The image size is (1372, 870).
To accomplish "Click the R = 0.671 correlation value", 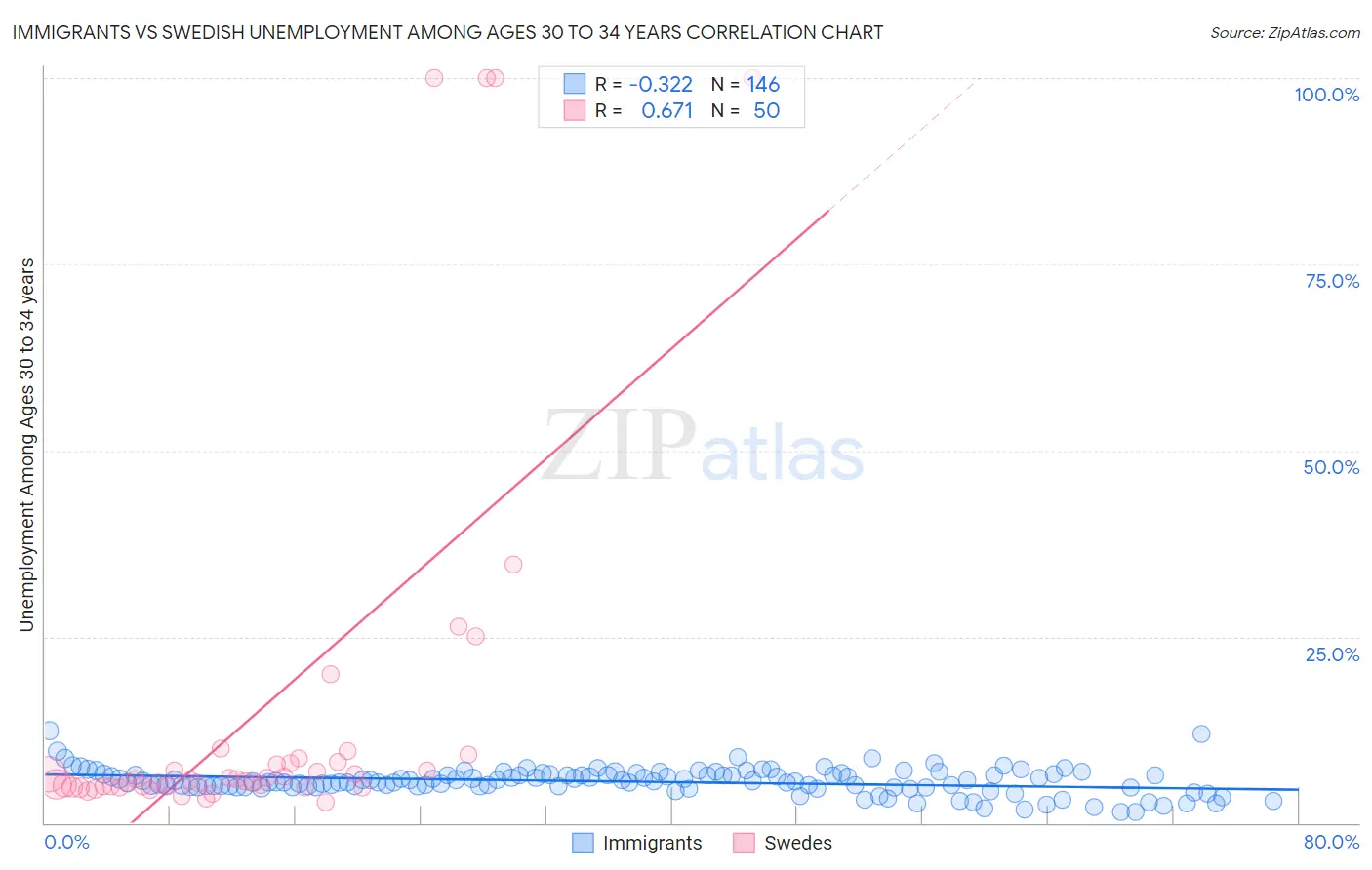I will (644, 110).
